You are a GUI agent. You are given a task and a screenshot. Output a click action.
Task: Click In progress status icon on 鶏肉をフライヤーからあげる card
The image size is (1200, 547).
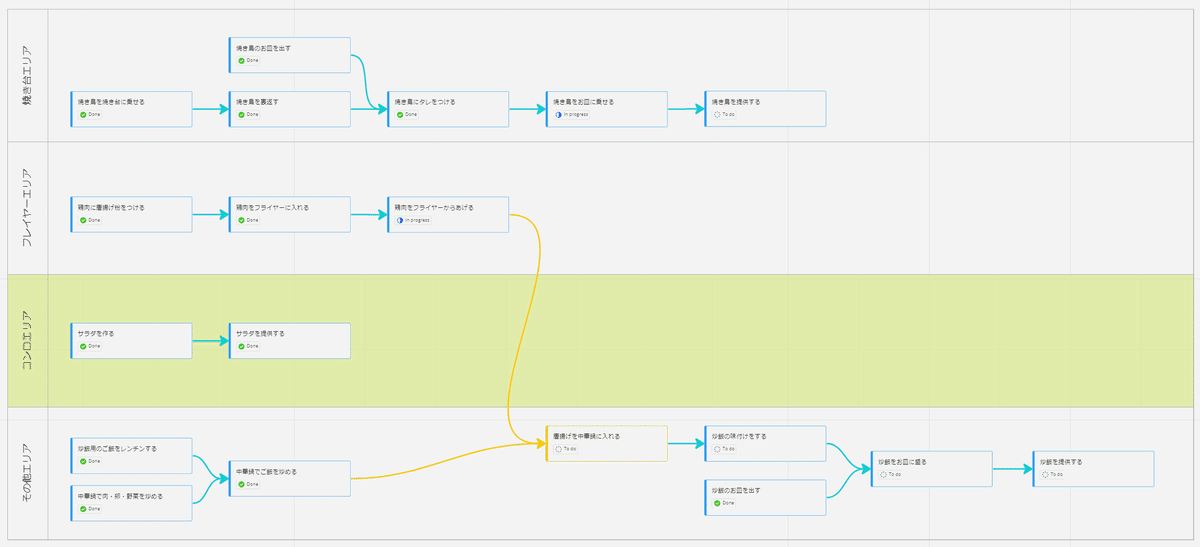400,219
